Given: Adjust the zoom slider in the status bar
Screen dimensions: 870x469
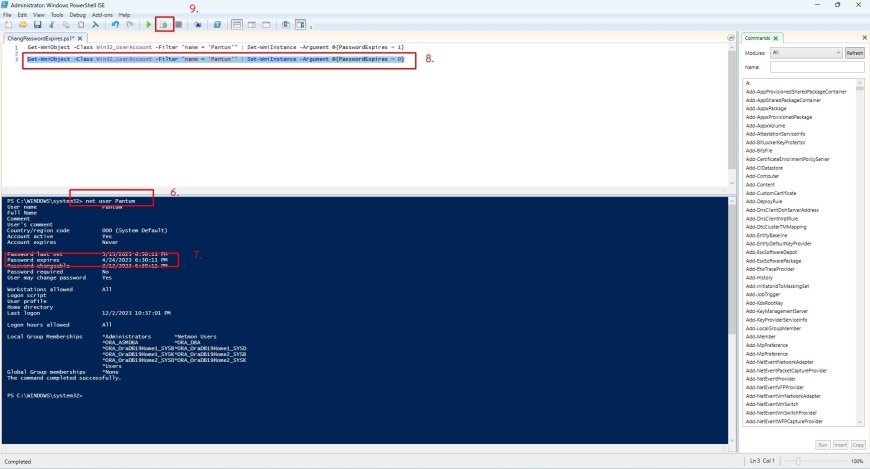Looking at the screenshot, I should (798, 461).
